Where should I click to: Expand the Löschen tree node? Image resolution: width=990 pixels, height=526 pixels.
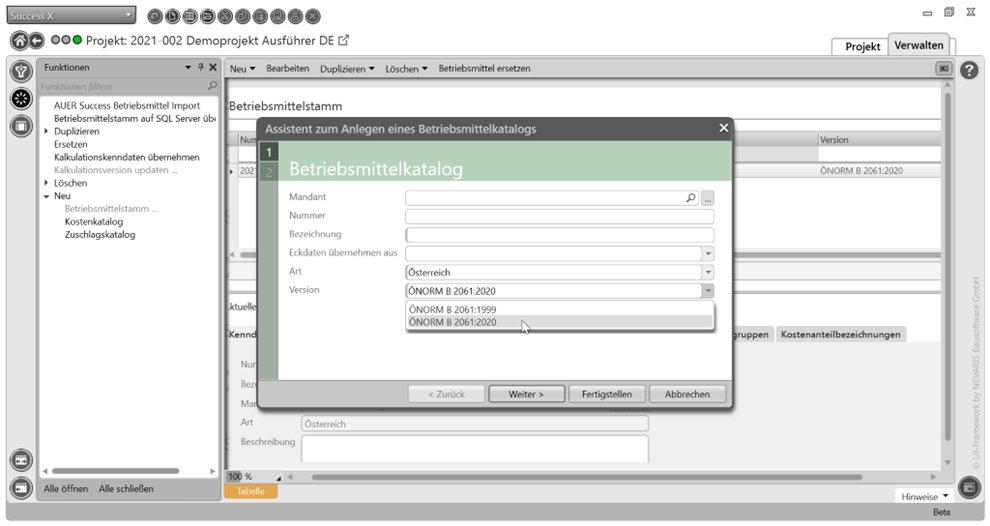[x=46, y=183]
